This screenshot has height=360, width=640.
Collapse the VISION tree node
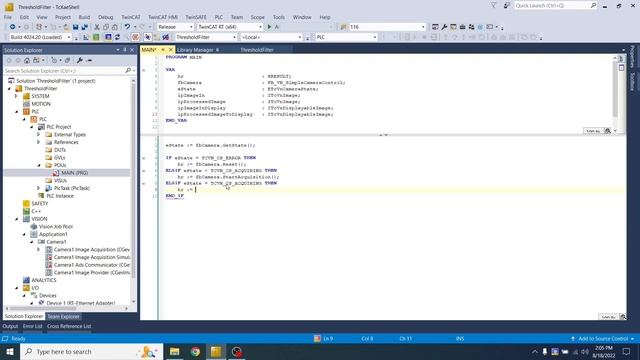point(16,219)
